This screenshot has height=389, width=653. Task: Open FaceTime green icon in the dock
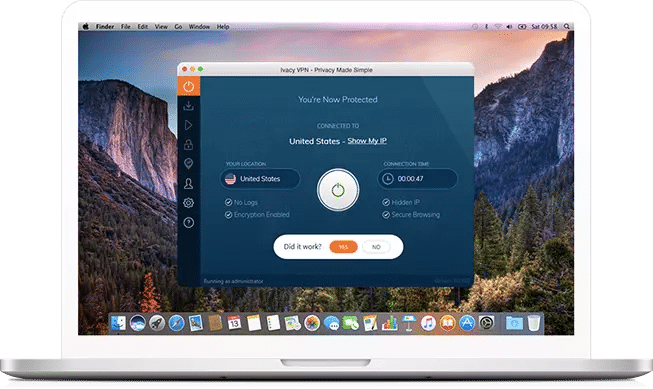click(351, 323)
